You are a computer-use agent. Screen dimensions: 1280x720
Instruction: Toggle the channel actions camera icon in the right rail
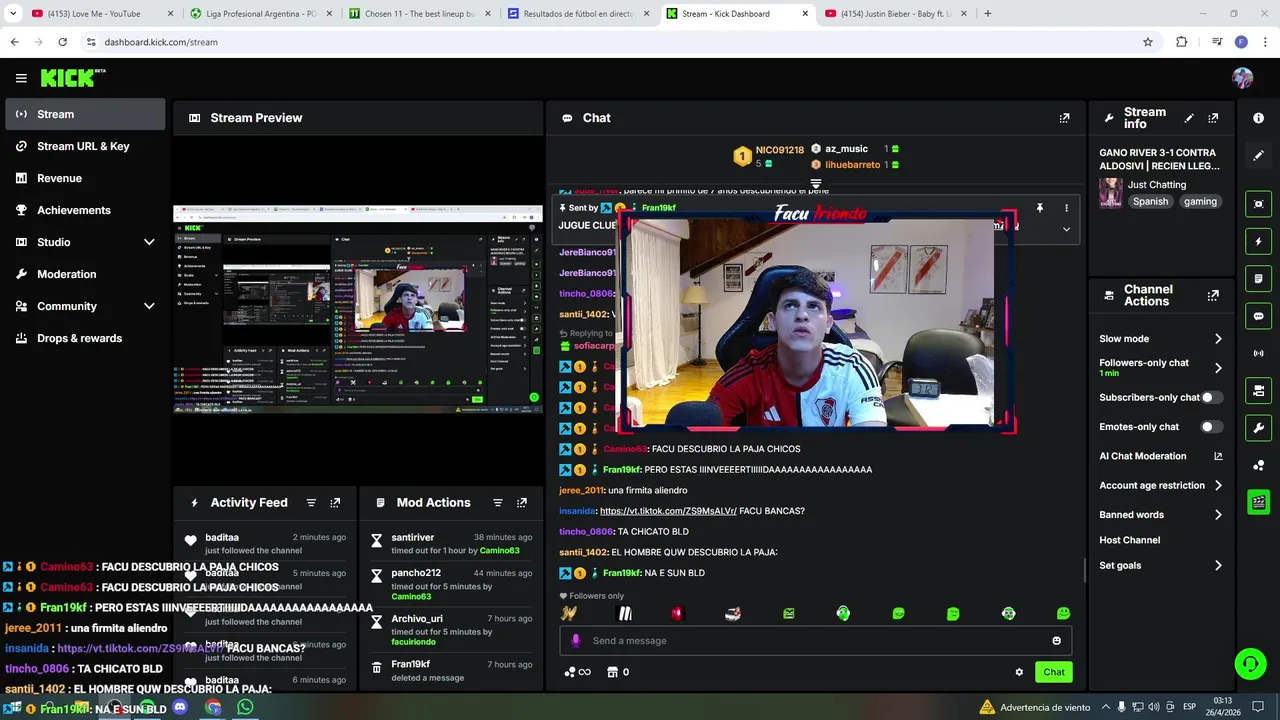1258,390
